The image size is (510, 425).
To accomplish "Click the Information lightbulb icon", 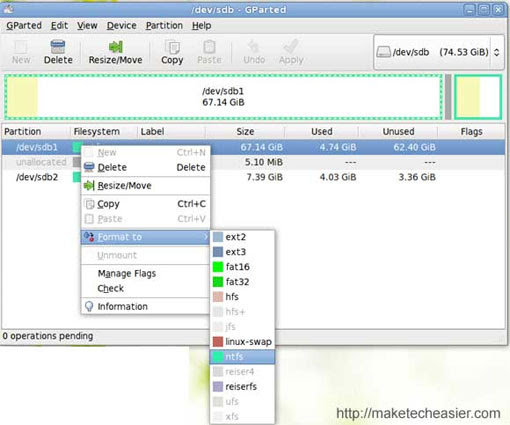I will 89,306.
